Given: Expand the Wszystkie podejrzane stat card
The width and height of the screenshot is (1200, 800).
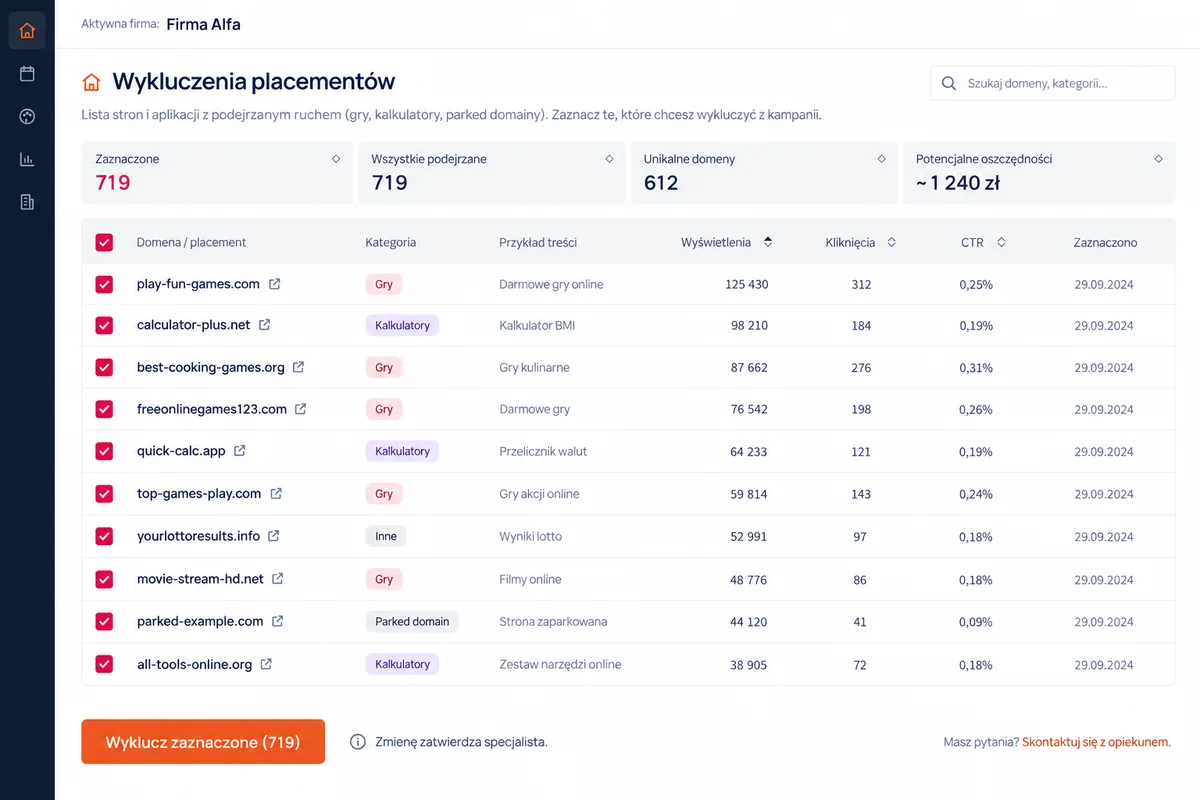Looking at the screenshot, I should (609, 159).
